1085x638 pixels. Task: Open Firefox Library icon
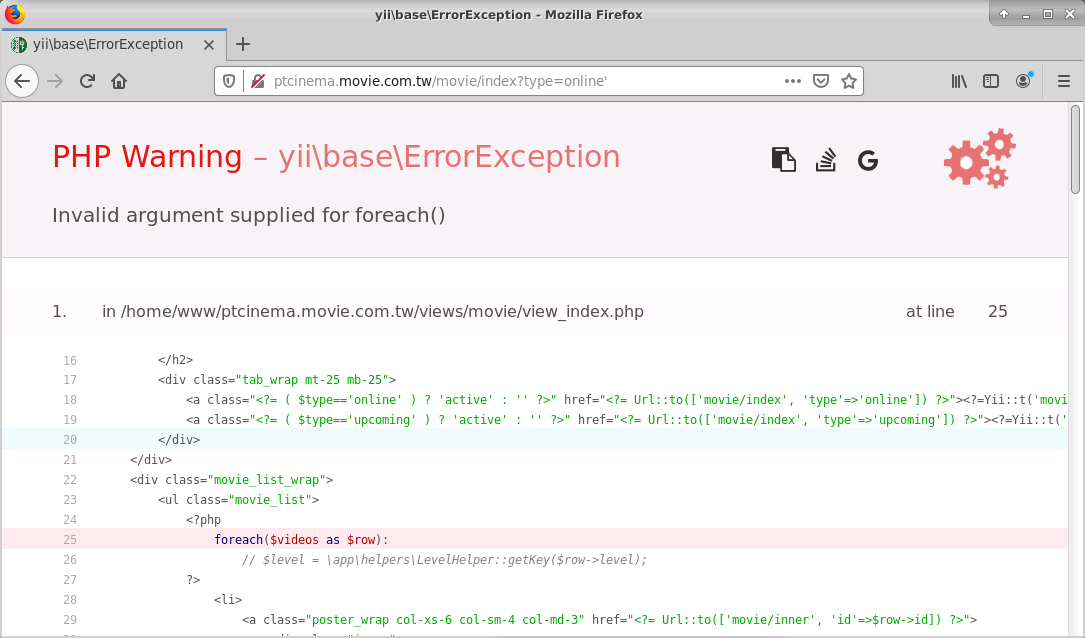pos(959,81)
